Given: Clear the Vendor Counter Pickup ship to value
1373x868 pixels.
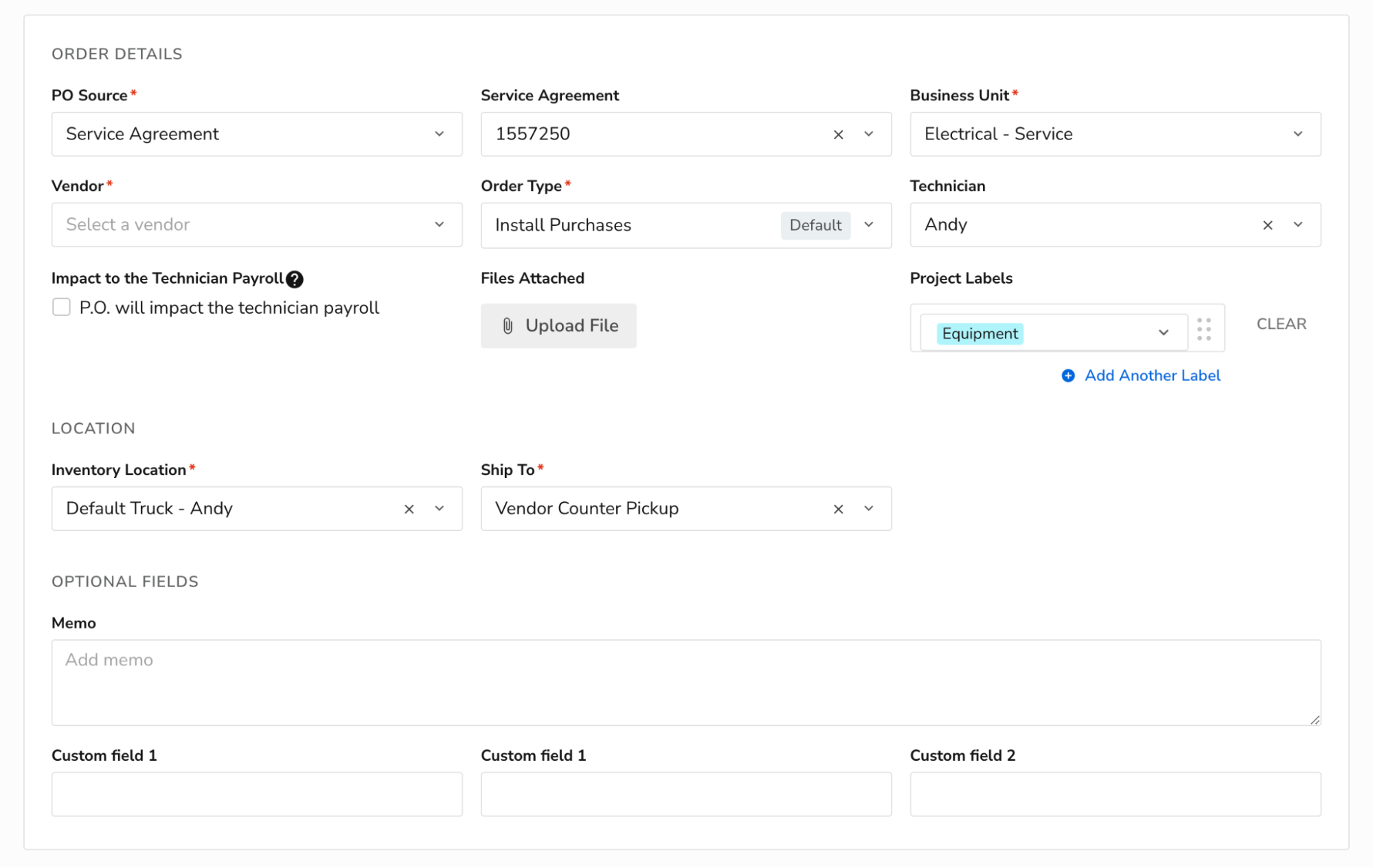Looking at the screenshot, I should pyautogui.click(x=838, y=509).
